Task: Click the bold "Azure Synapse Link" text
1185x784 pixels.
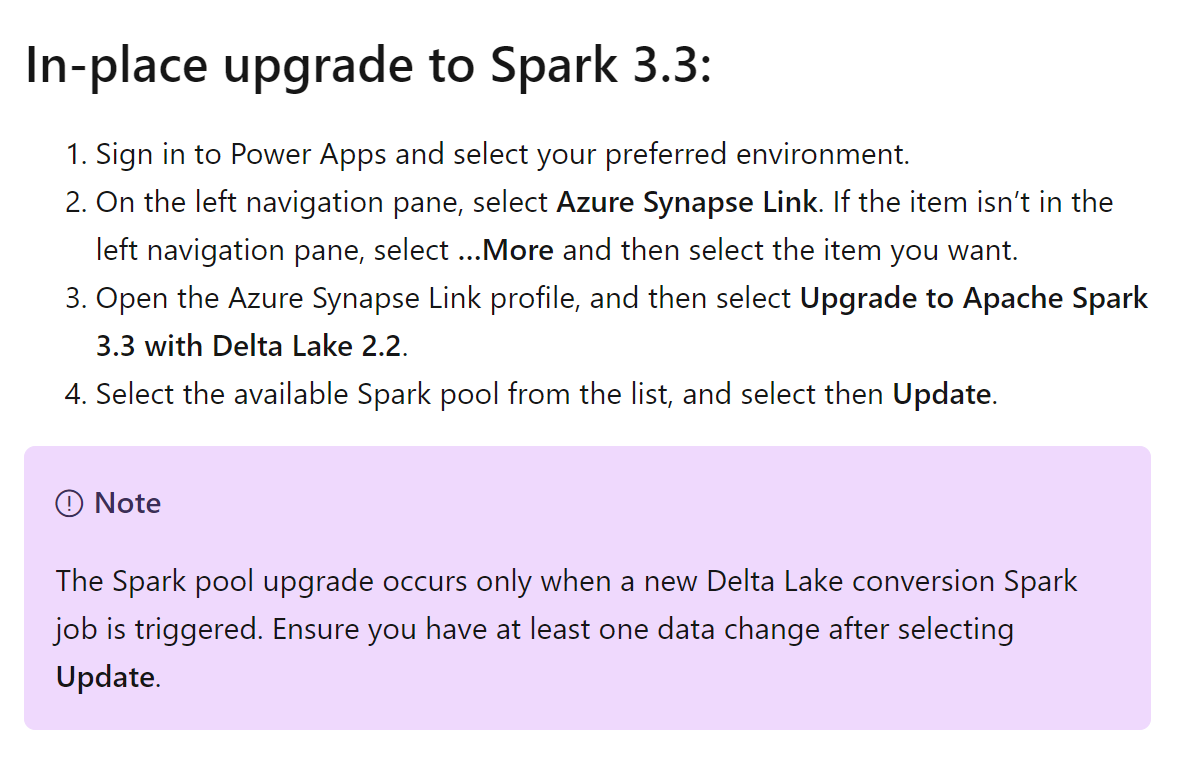Action: (686, 202)
